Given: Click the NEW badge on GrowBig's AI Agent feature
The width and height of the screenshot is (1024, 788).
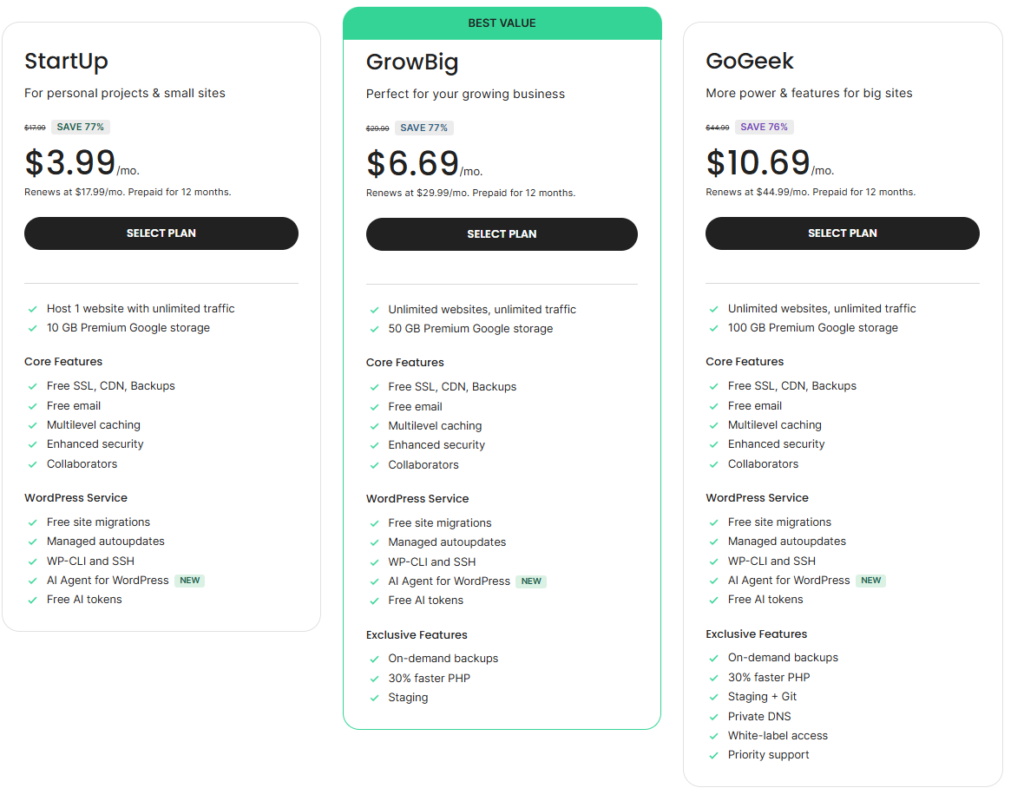Looking at the screenshot, I should (531, 580).
